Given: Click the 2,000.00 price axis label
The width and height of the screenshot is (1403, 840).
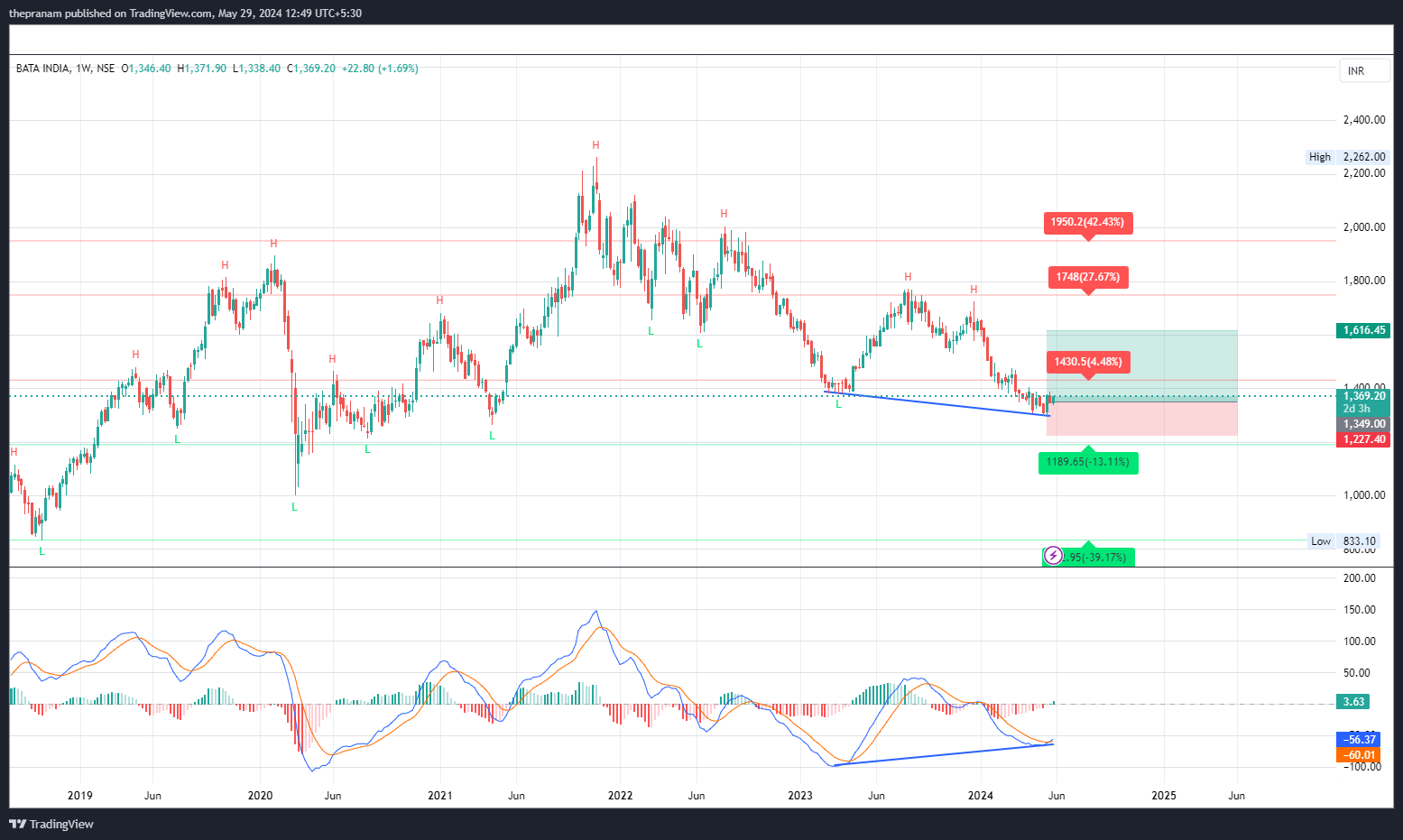Looking at the screenshot, I should point(1364,227).
